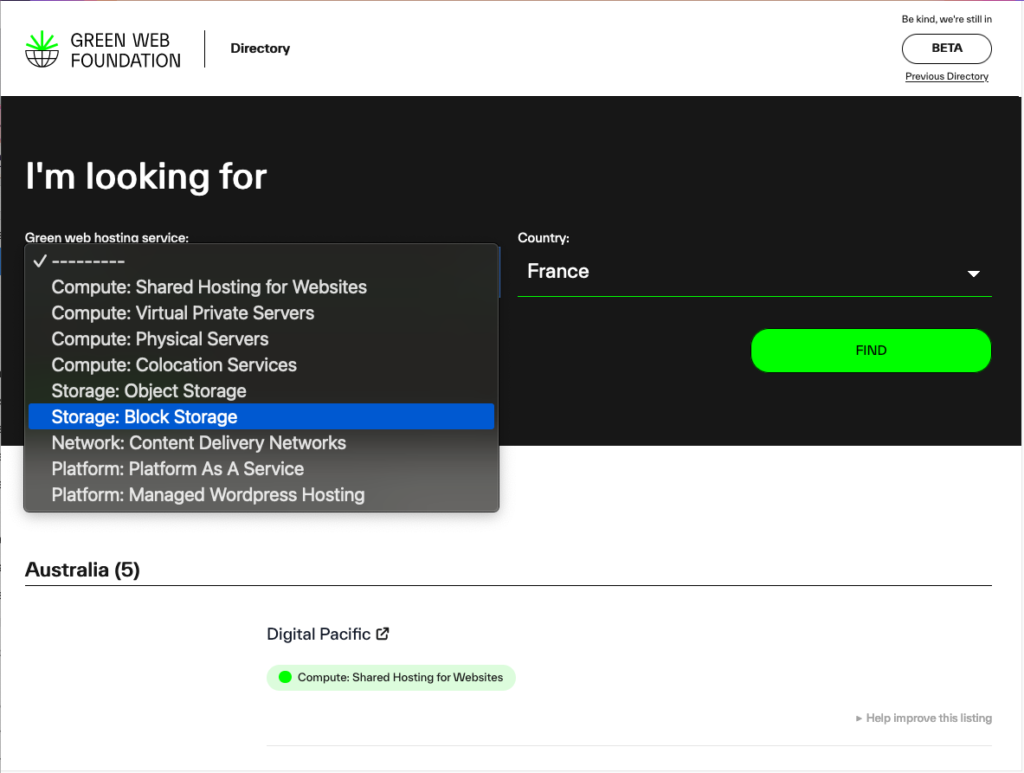Open the Country dropdown showing France
Image resolution: width=1024 pixels, height=773 pixels.
740,272
